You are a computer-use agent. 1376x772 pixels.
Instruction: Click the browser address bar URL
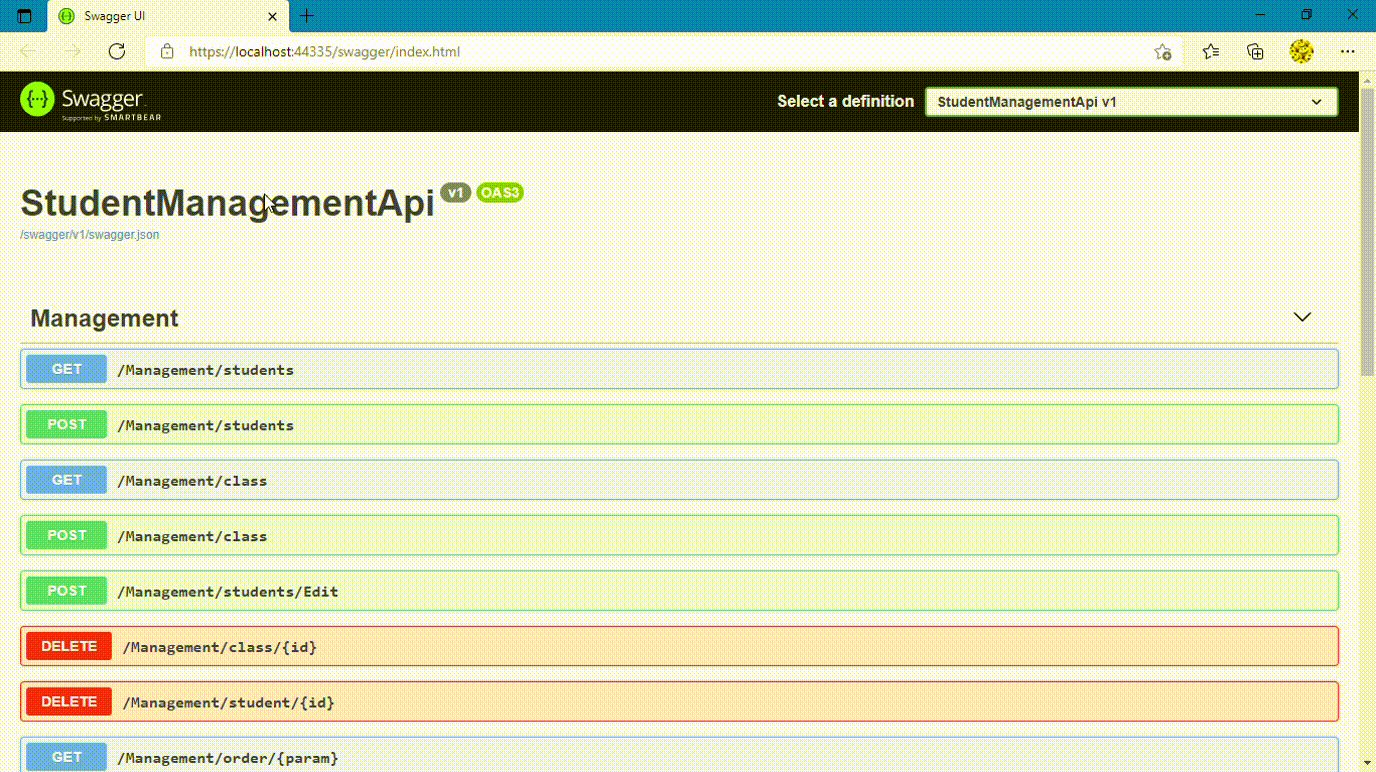tap(324, 51)
